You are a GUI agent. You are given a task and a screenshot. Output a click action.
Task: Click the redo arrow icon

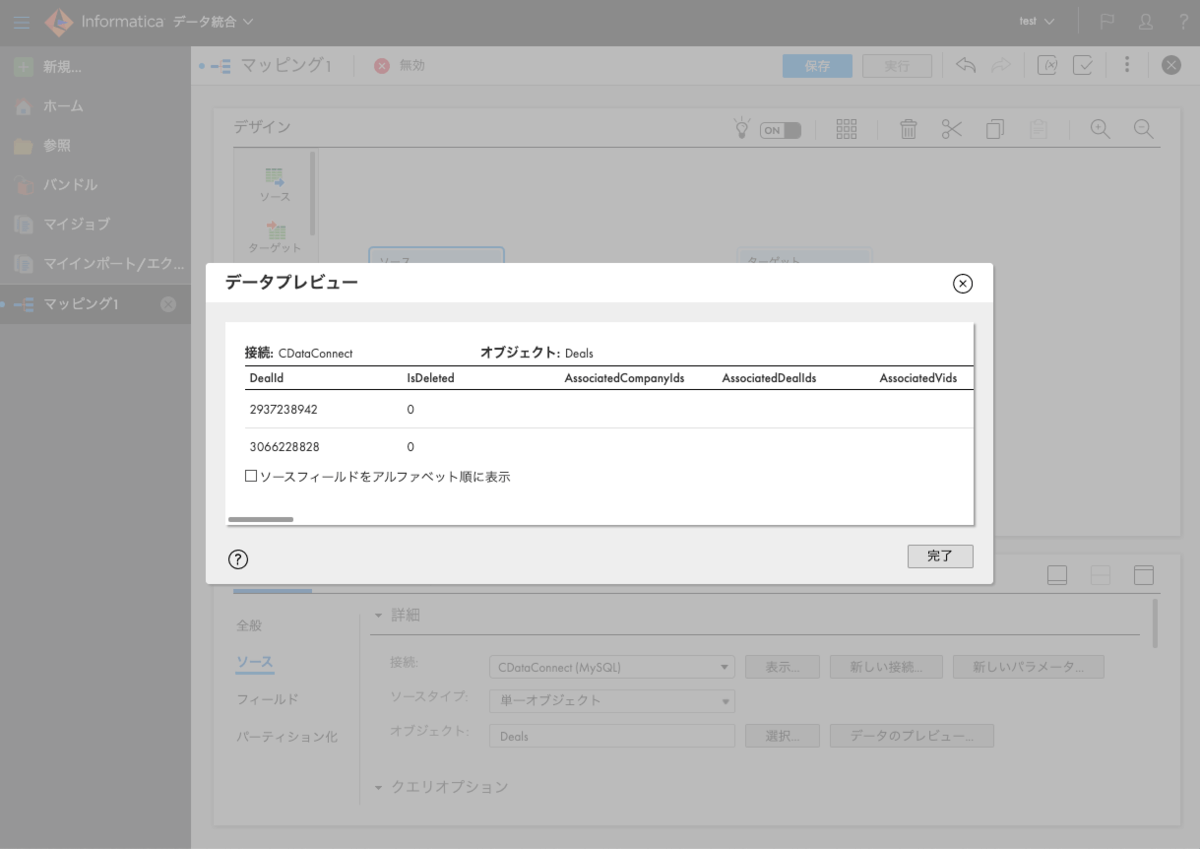click(x=1000, y=65)
